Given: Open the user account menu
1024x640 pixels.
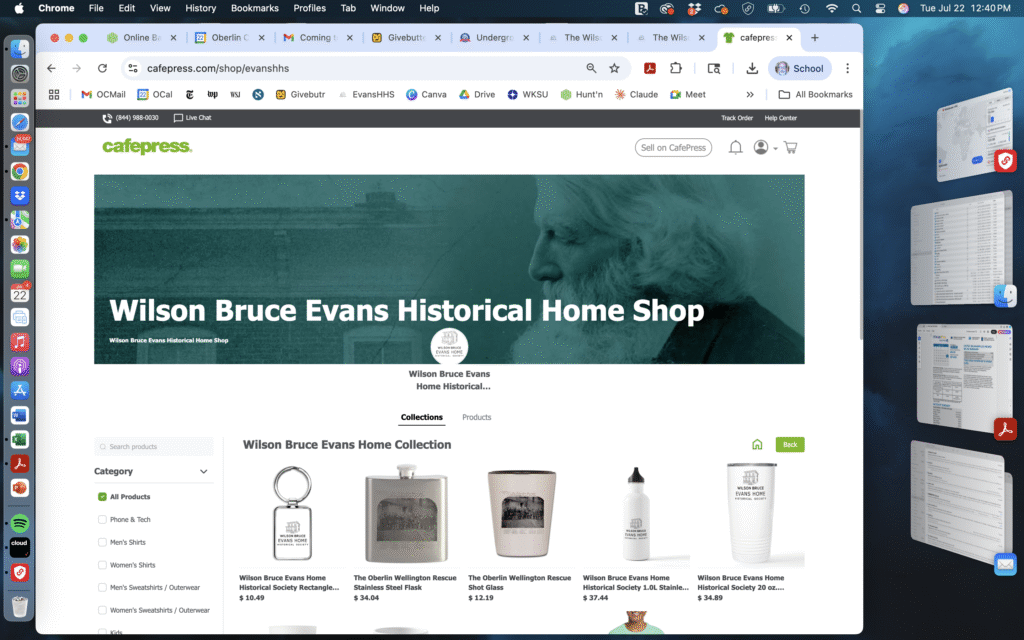Looking at the screenshot, I should tap(764, 148).
